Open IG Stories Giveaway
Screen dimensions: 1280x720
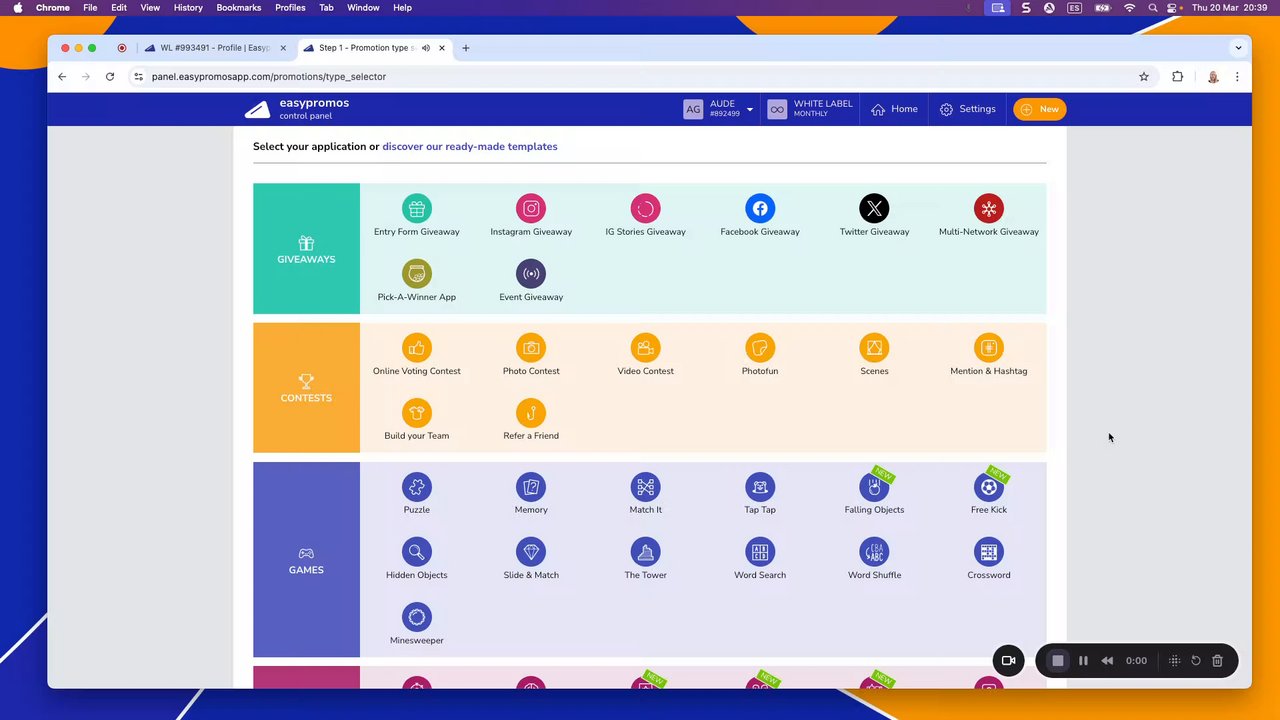[645, 217]
